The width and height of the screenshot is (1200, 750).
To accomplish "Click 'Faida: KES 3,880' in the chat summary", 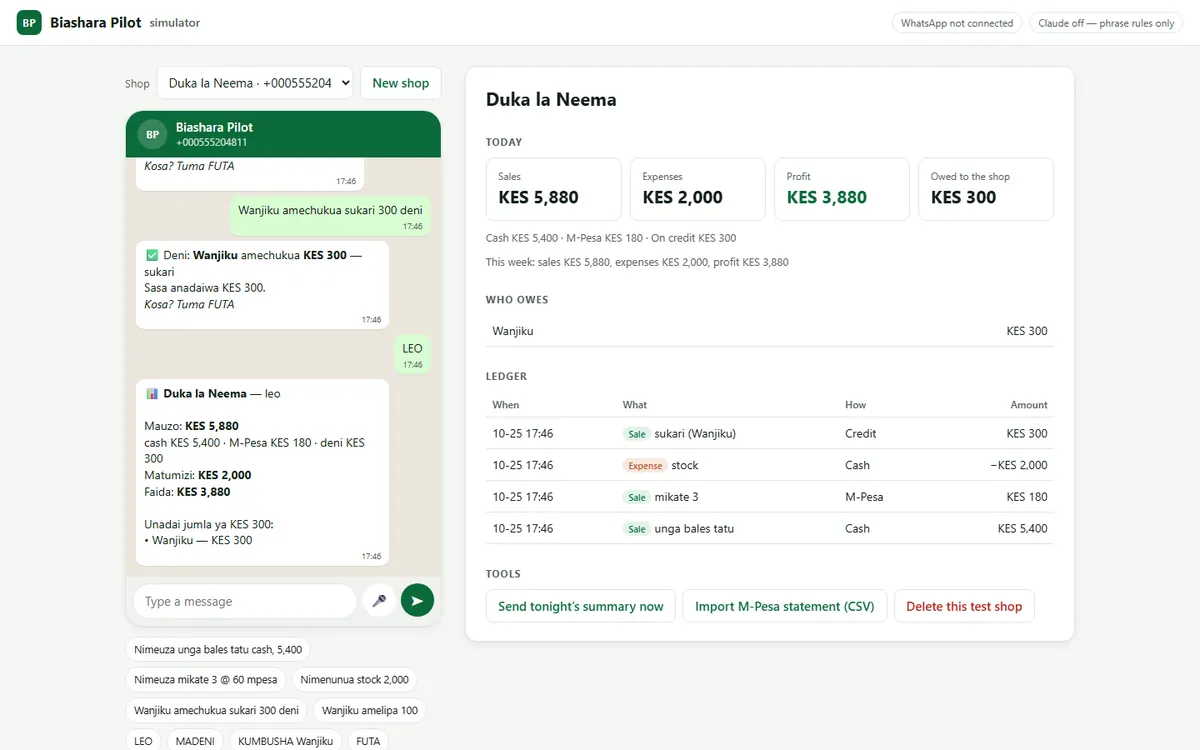I will [x=188, y=492].
